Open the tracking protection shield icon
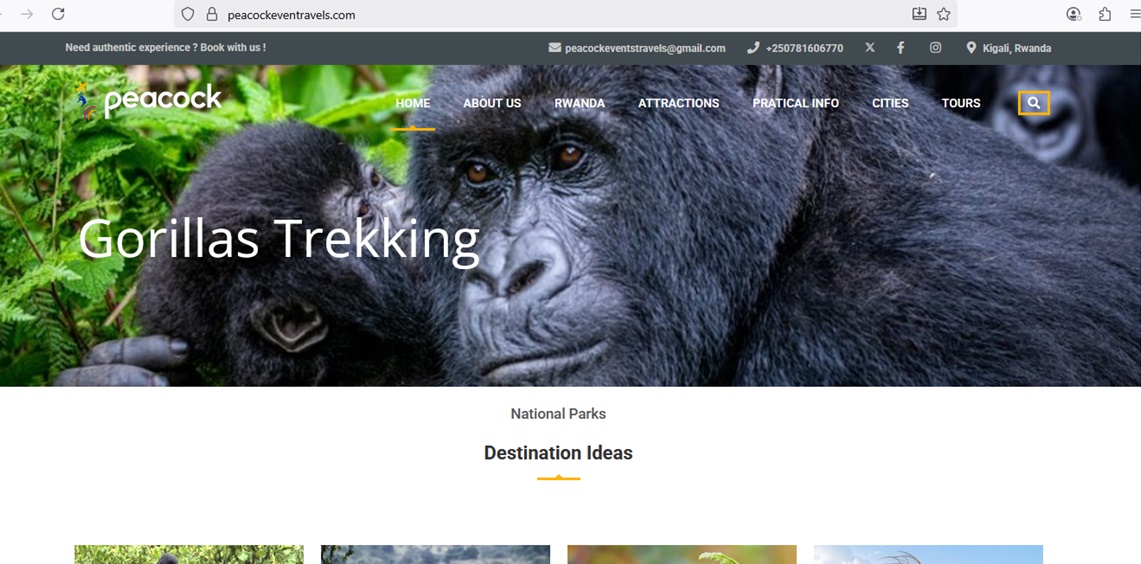Screen dimensions: 1141x564 (x=188, y=14)
